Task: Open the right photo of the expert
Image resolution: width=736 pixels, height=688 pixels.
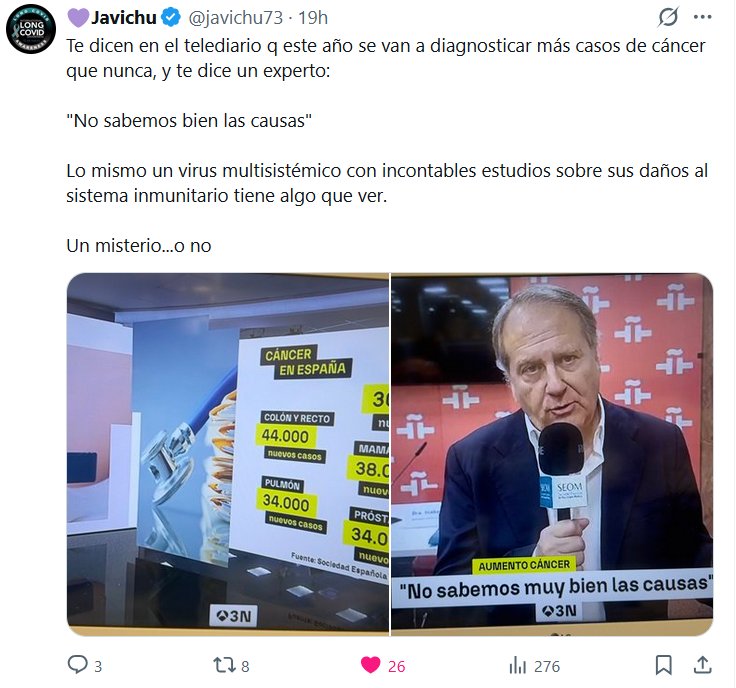Action: point(552,454)
